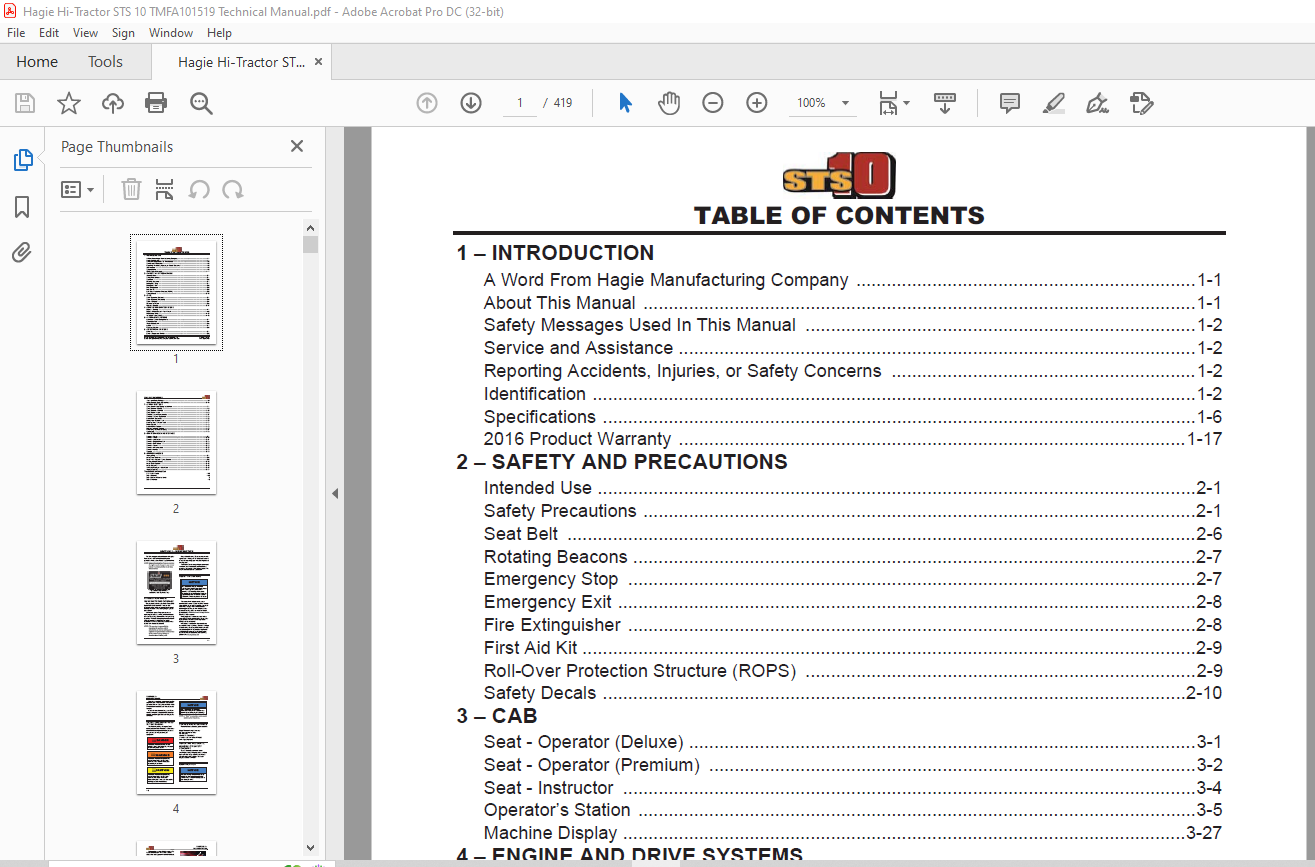Click 'Fire Extinguisher' contents entry
1315x867 pixels.
(552, 625)
